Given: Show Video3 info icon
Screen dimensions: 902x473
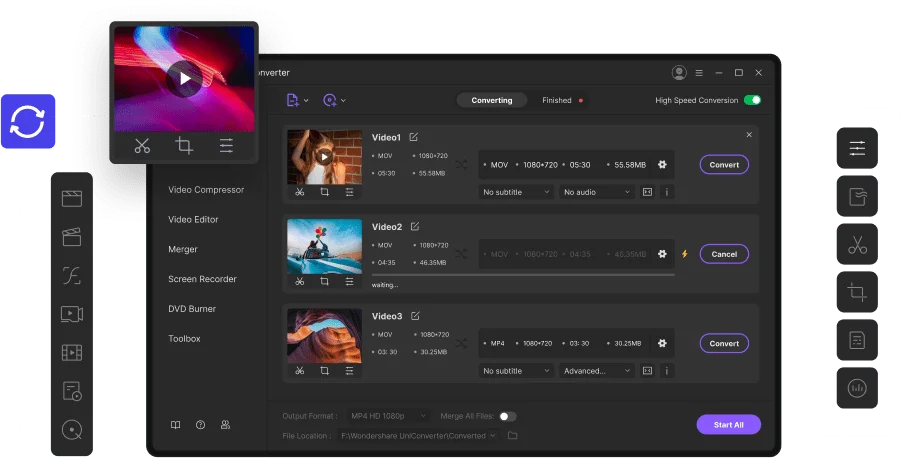Looking at the screenshot, I should (667, 371).
